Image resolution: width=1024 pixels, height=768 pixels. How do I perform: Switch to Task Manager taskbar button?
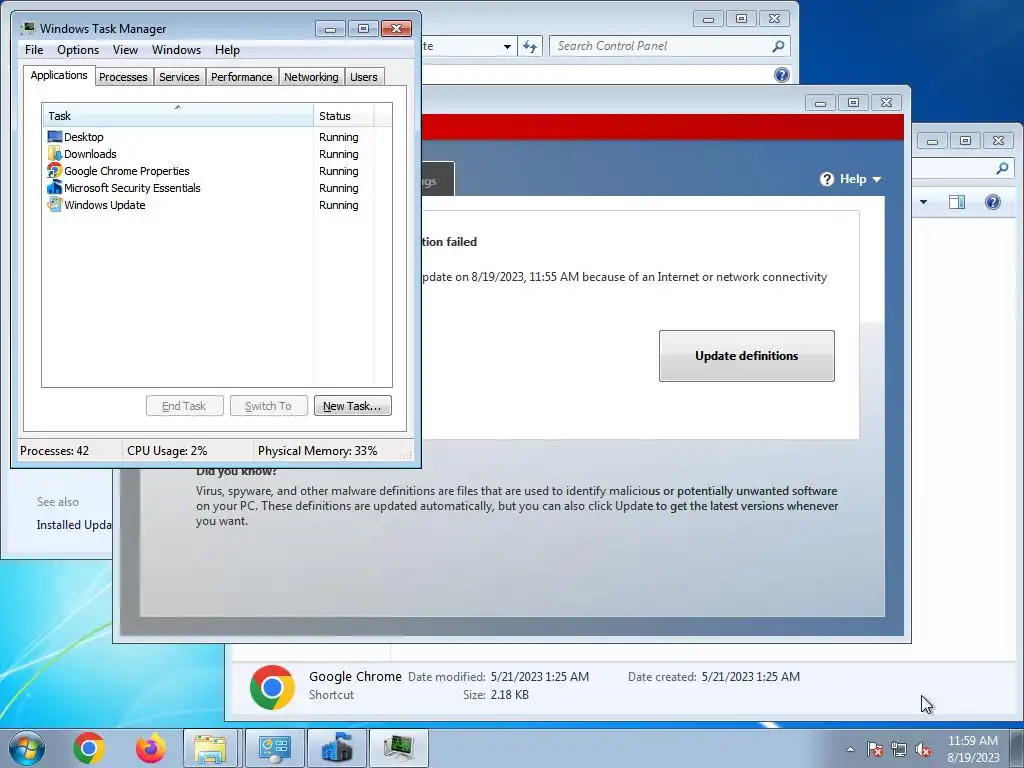[399, 748]
